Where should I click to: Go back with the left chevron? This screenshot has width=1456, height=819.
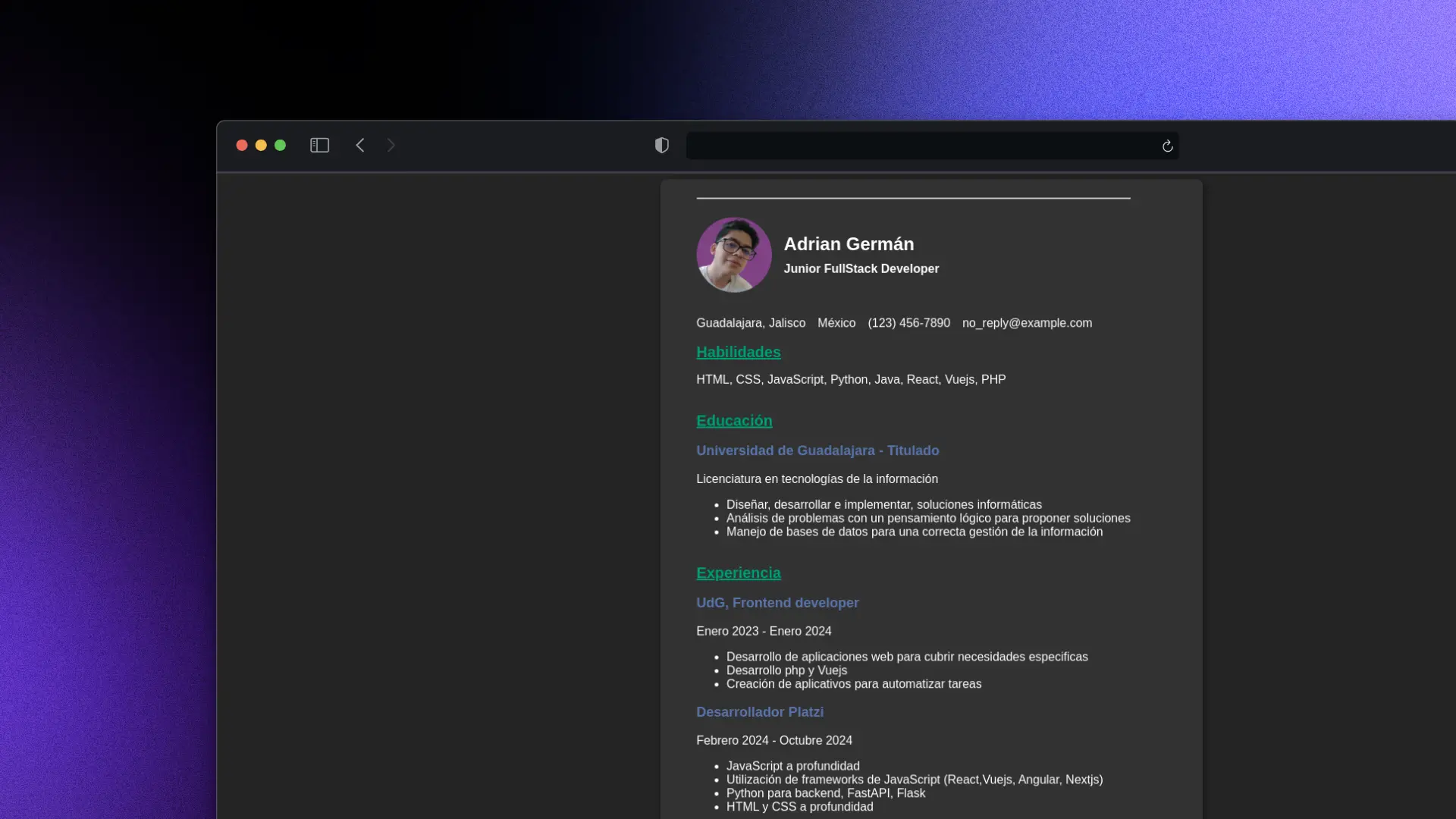[360, 145]
